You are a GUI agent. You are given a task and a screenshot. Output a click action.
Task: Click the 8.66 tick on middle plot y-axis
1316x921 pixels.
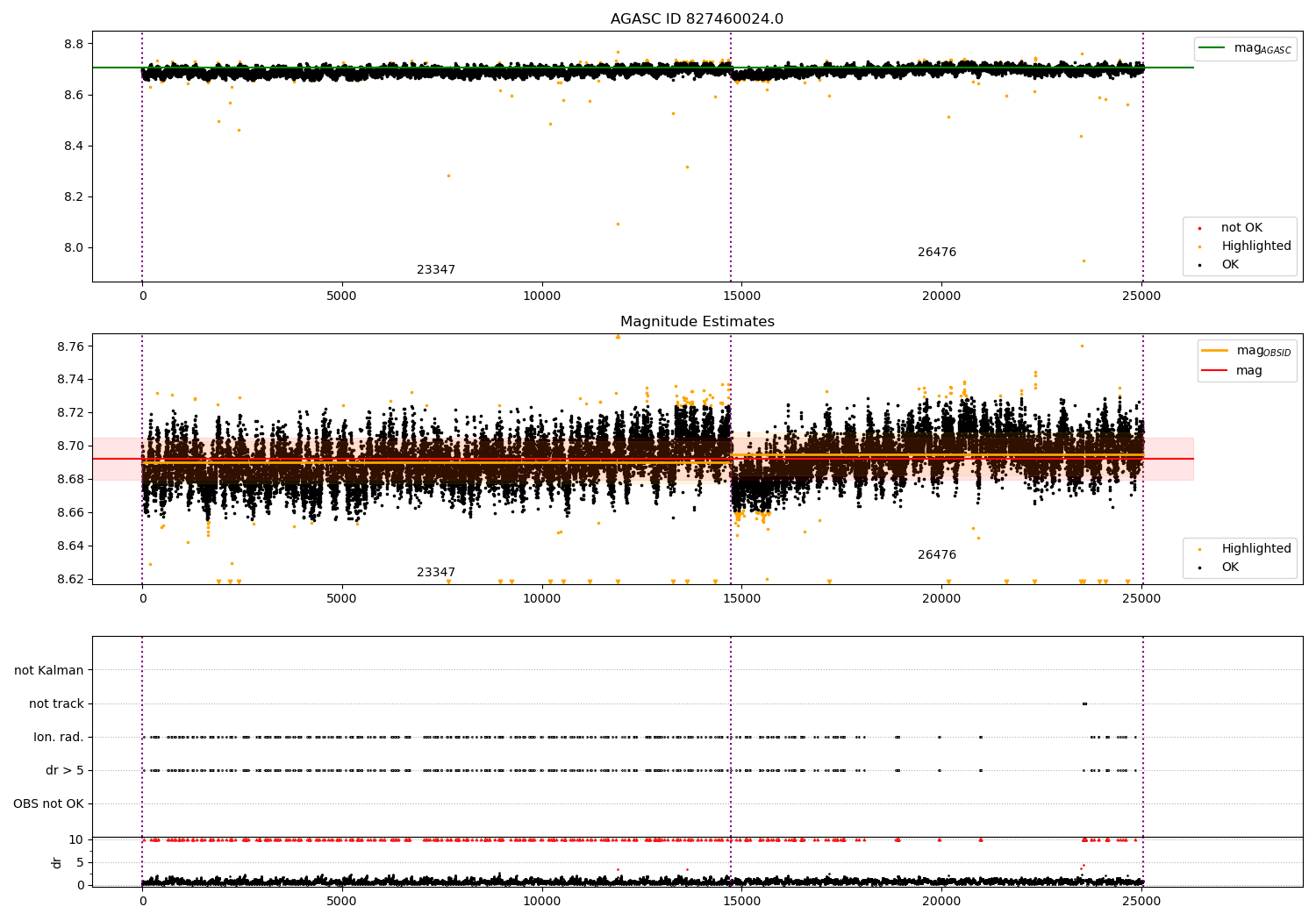coord(70,512)
